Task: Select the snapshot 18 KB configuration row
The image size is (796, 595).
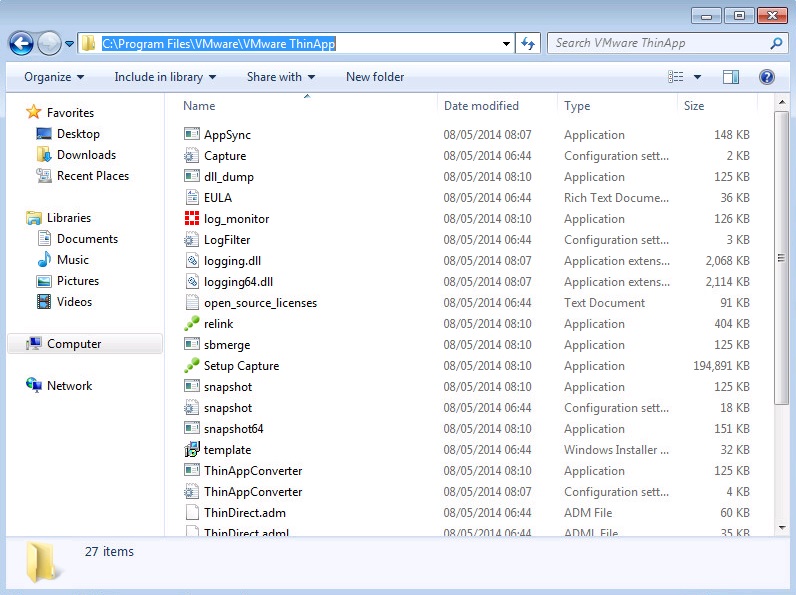Action: pyautogui.click(x=467, y=408)
